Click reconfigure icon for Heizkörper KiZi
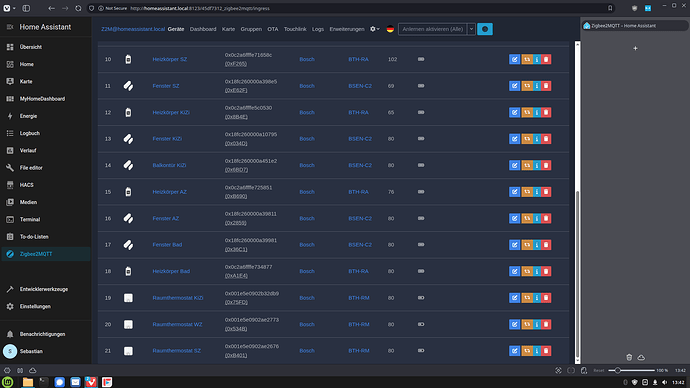The height and width of the screenshot is (388, 690). (527, 112)
